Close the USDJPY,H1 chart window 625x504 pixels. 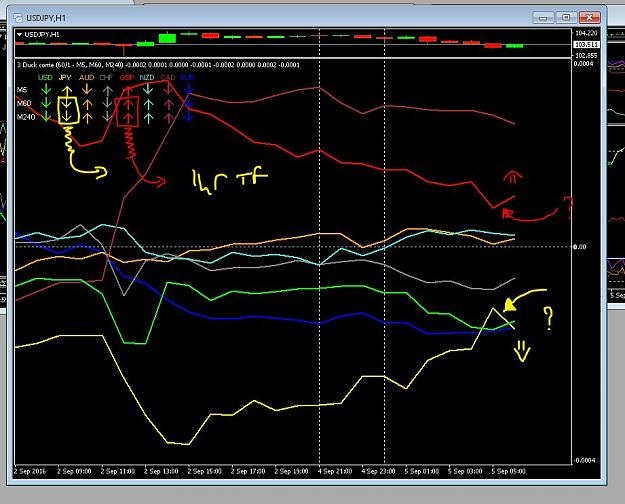coord(589,18)
